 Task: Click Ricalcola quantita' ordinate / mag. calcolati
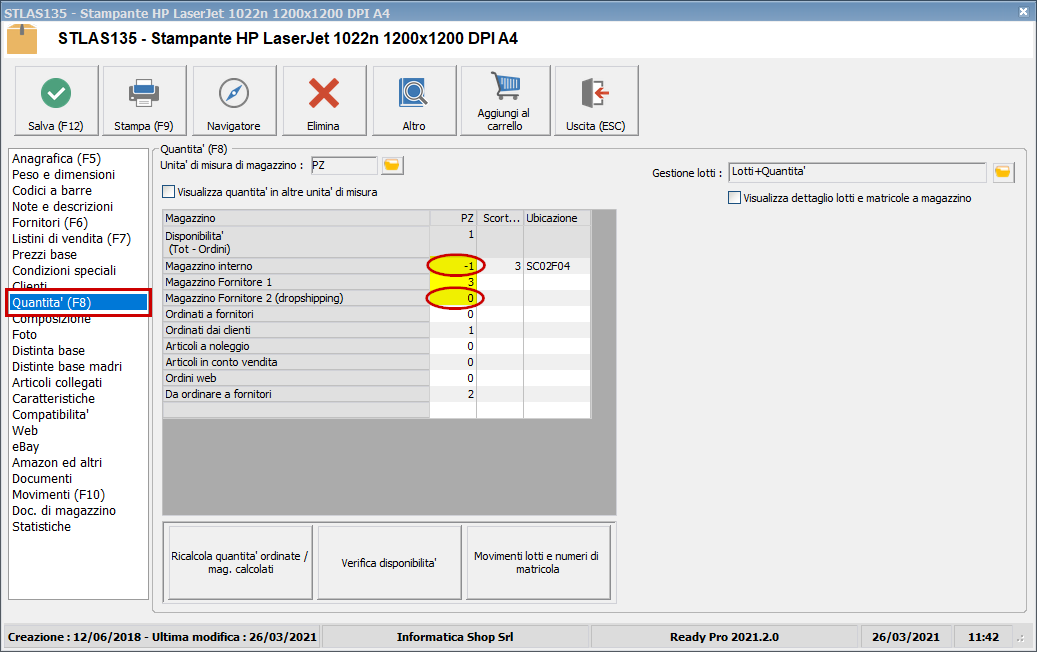click(238, 561)
